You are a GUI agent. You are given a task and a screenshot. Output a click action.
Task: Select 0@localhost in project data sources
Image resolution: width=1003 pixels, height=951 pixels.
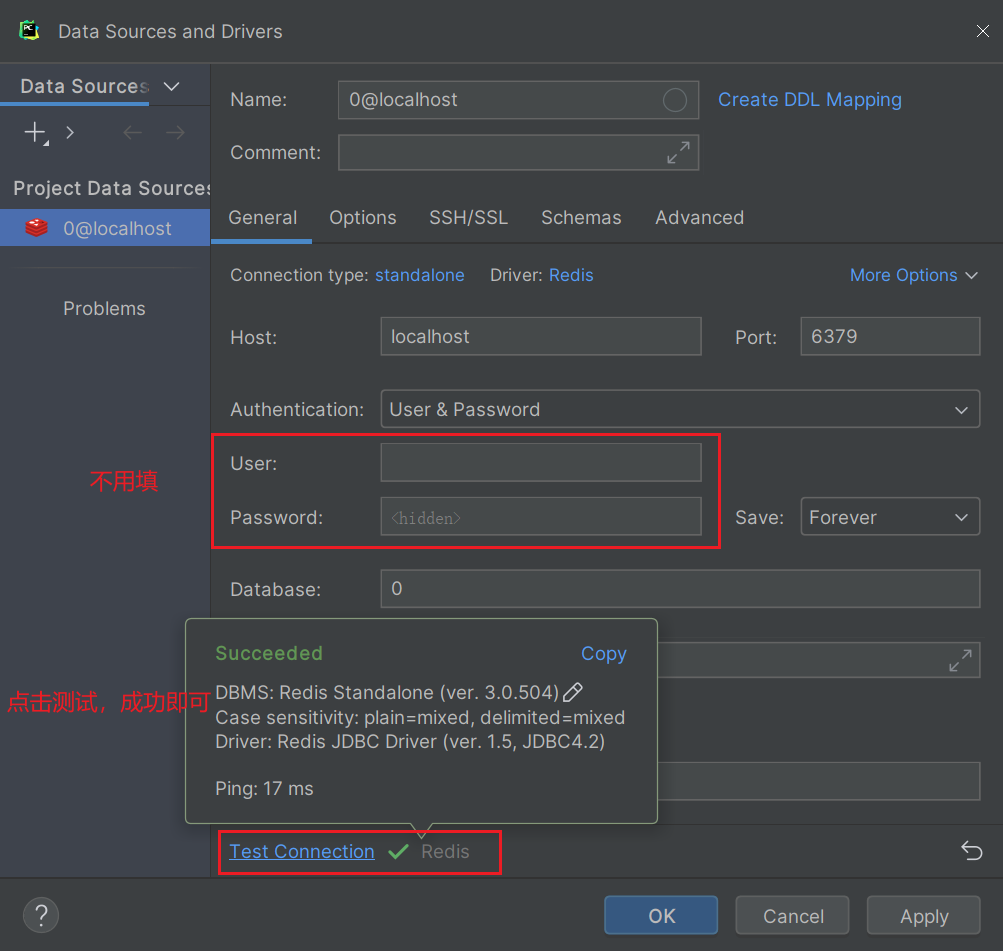click(105, 228)
